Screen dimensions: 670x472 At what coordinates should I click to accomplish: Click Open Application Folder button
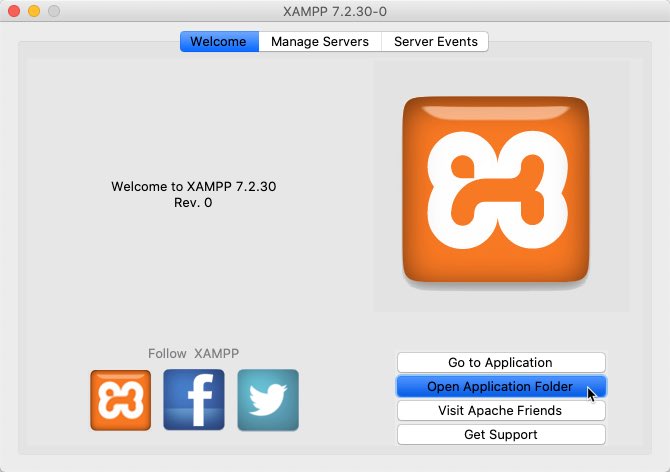501,387
